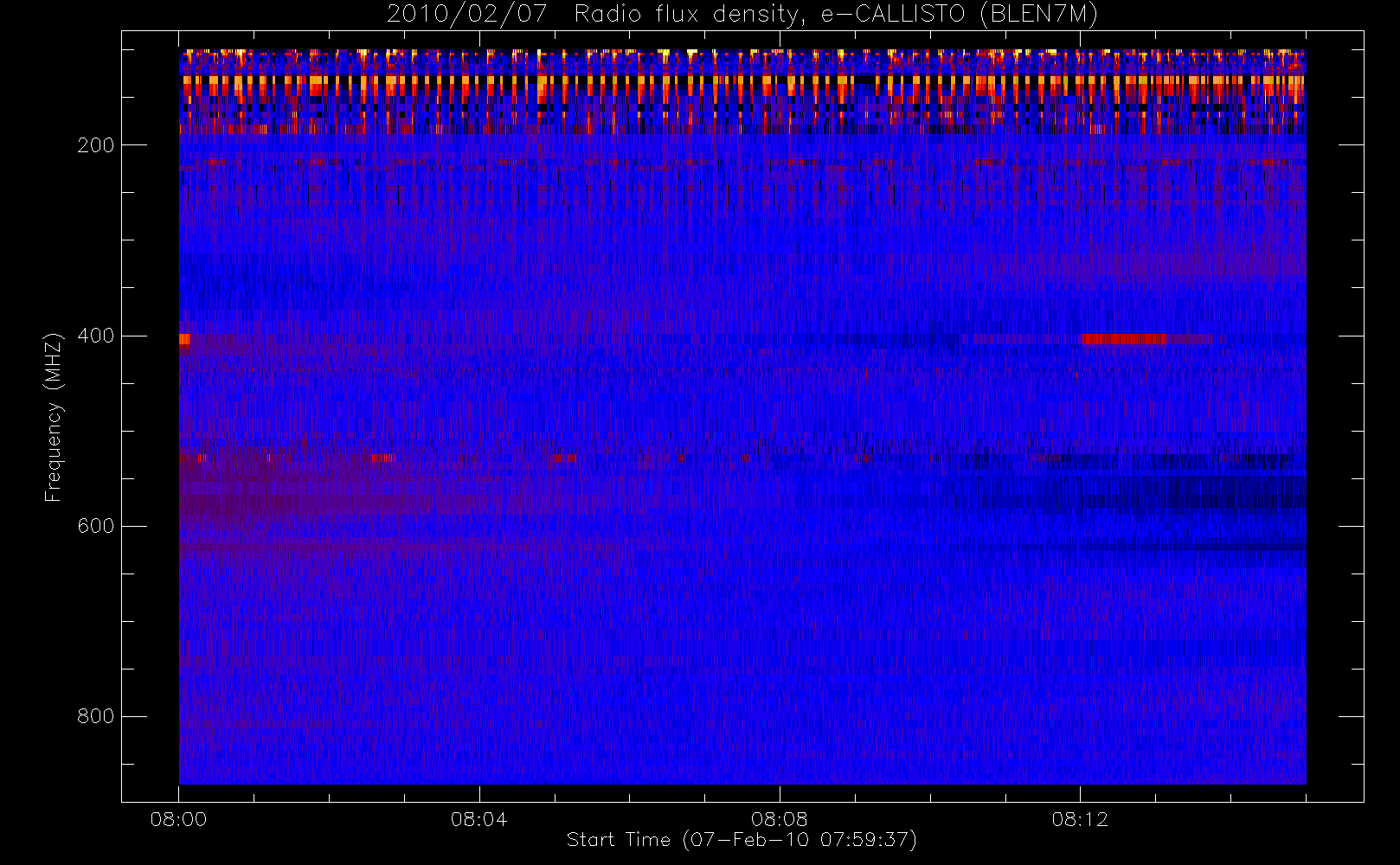The image size is (1400, 865).
Task: Select the '200' frequency tick label
Action: pyautogui.click(x=96, y=145)
